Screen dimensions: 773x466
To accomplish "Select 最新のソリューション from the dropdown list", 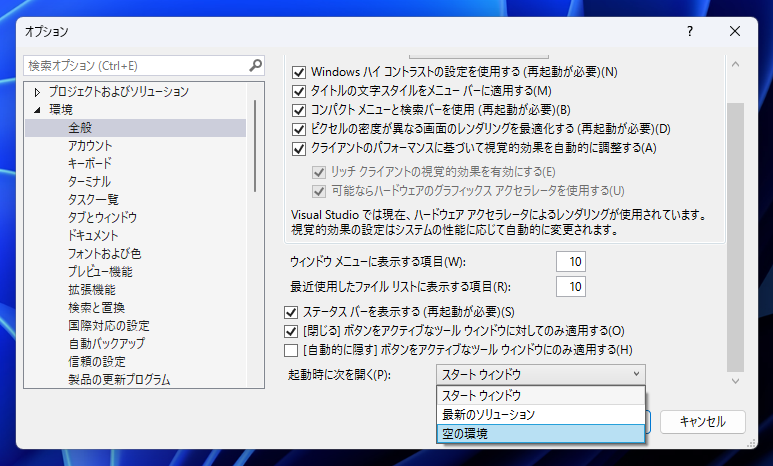I will [x=541, y=414].
